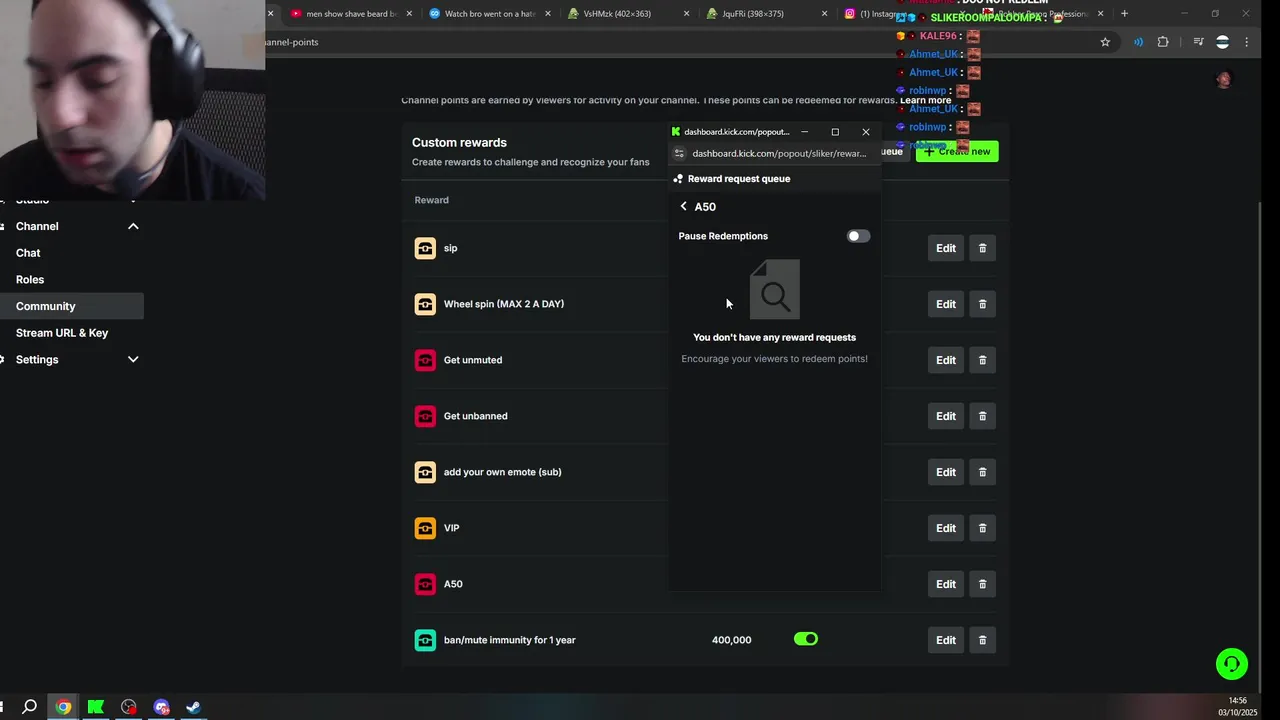Click the popout window address bar URL

(x=779, y=154)
